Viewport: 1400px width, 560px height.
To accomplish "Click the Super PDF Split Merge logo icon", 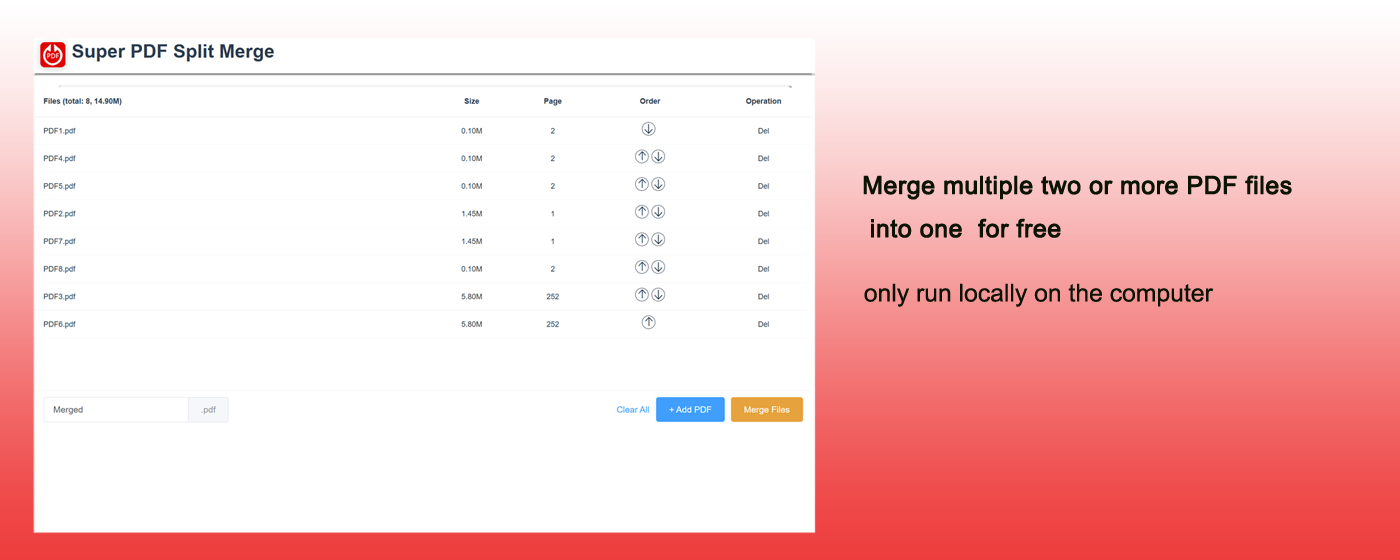I will (x=53, y=55).
